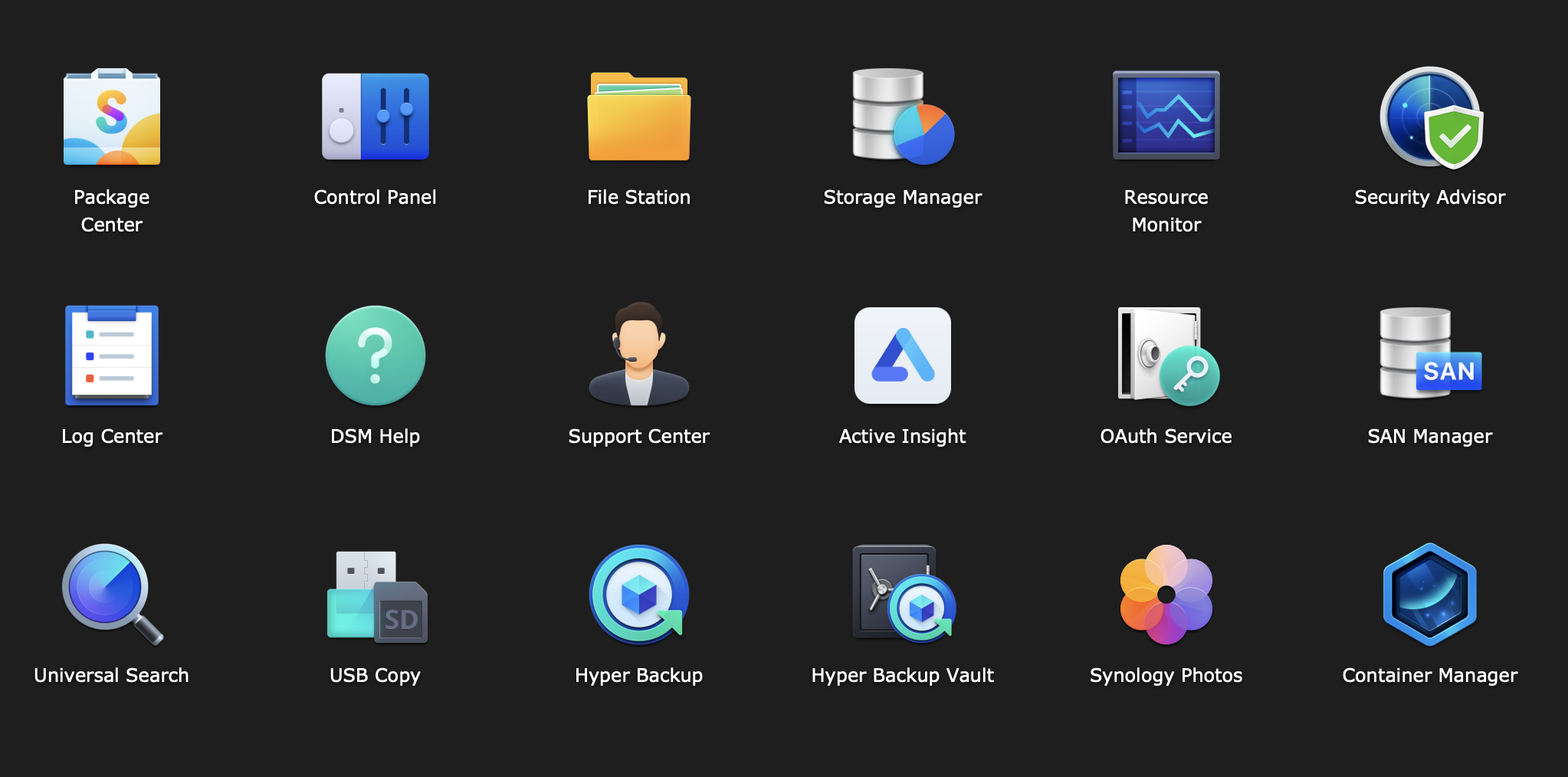This screenshot has height=777, width=1568.
Task: Click the "Support Center" label
Action: point(639,437)
